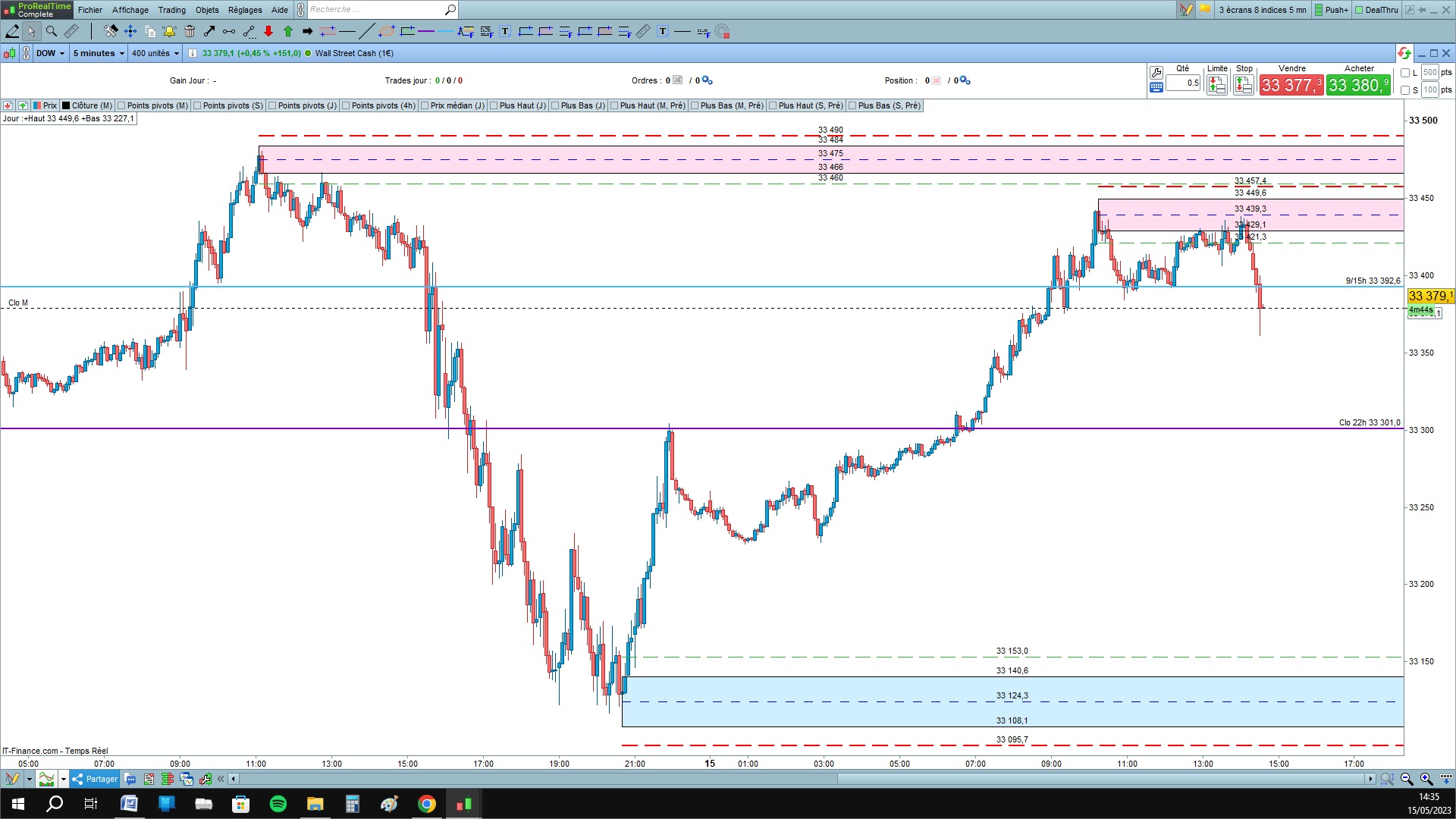Open the Affichage menu

tap(130, 10)
